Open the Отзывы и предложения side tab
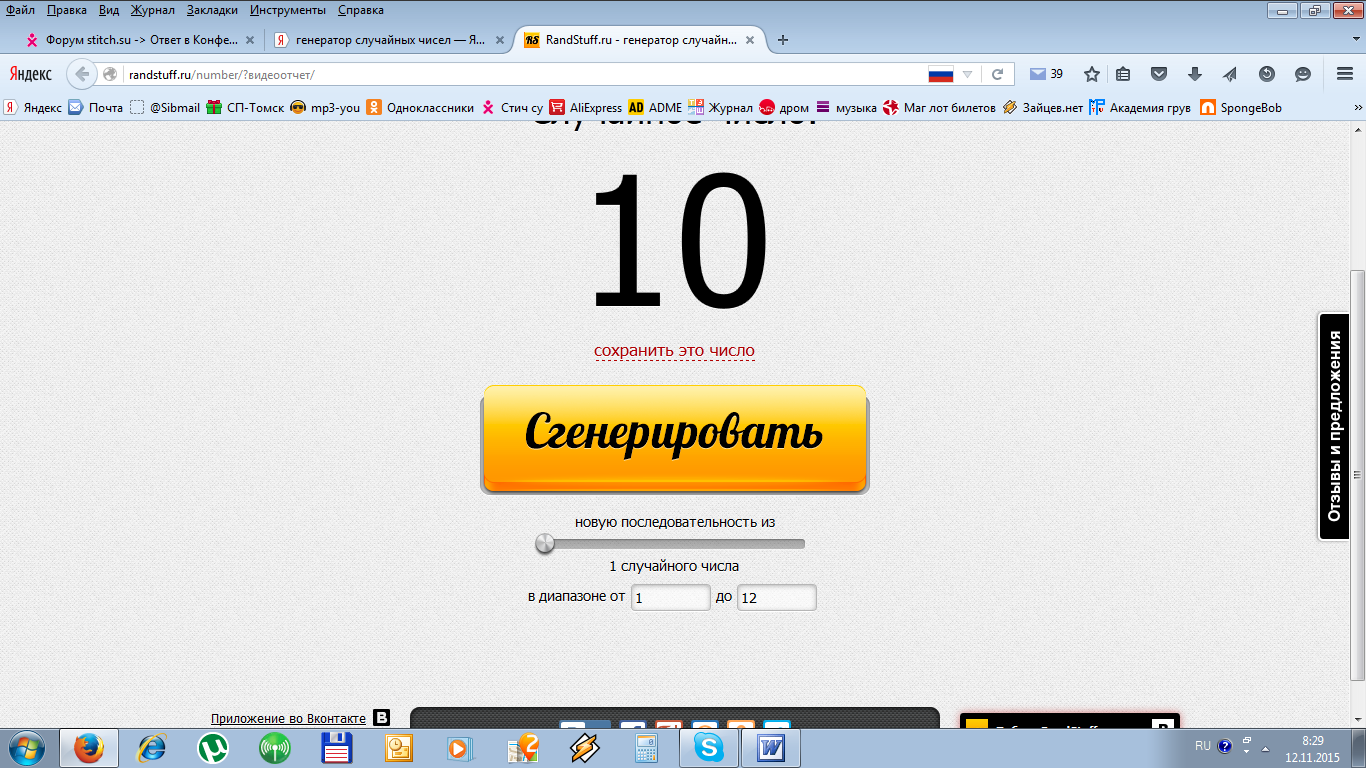The height and width of the screenshot is (768, 1366). pyautogui.click(x=1334, y=427)
